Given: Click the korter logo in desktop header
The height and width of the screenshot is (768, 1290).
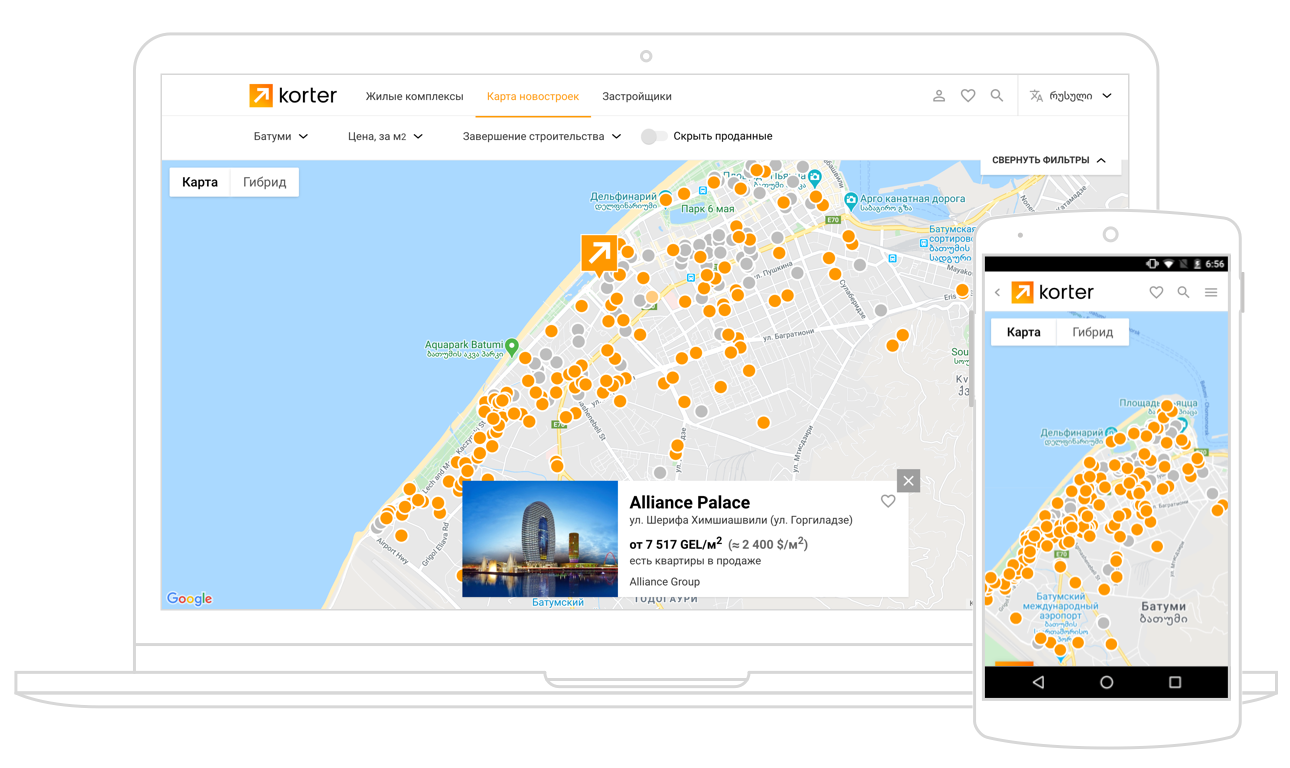Looking at the screenshot, I should tap(293, 96).
